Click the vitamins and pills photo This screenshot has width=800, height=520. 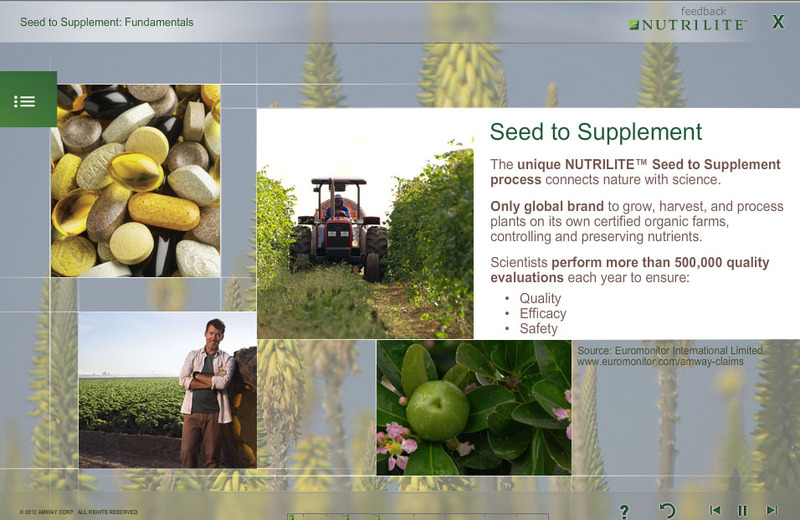136,181
